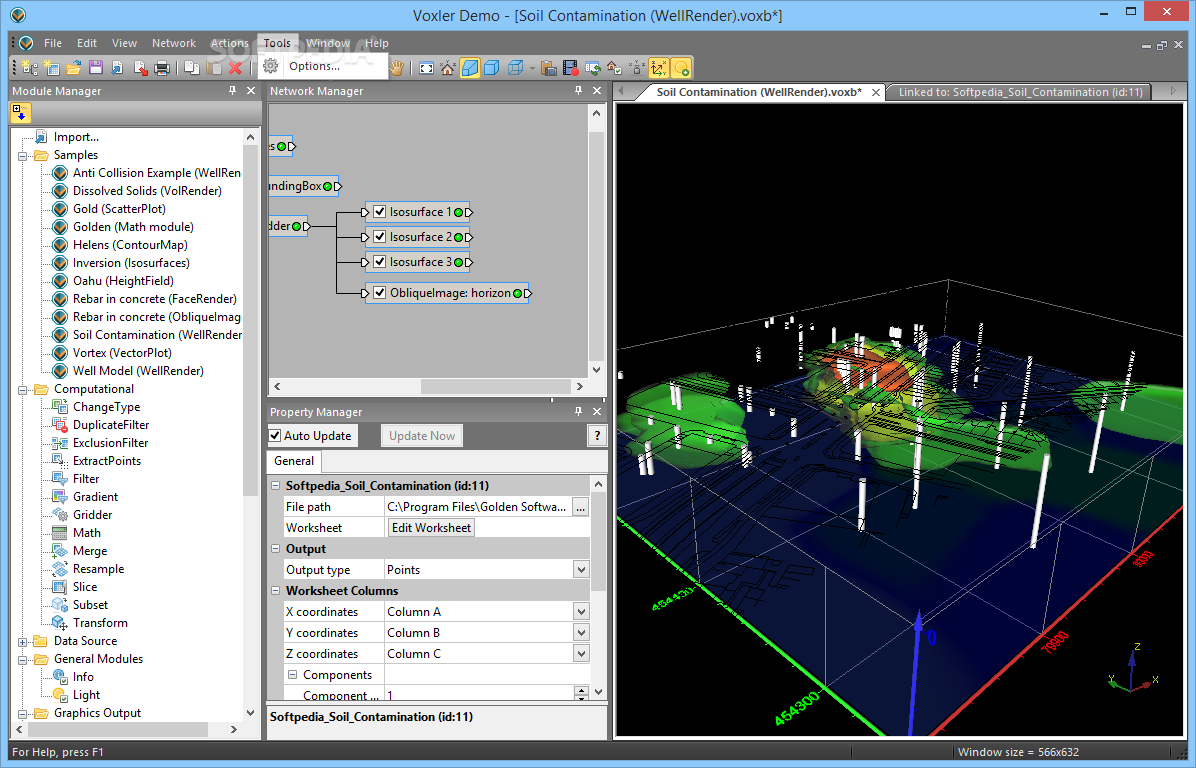Toggle the XYZ axis triad toolbar icon
The image size is (1196, 768).
point(658,68)
